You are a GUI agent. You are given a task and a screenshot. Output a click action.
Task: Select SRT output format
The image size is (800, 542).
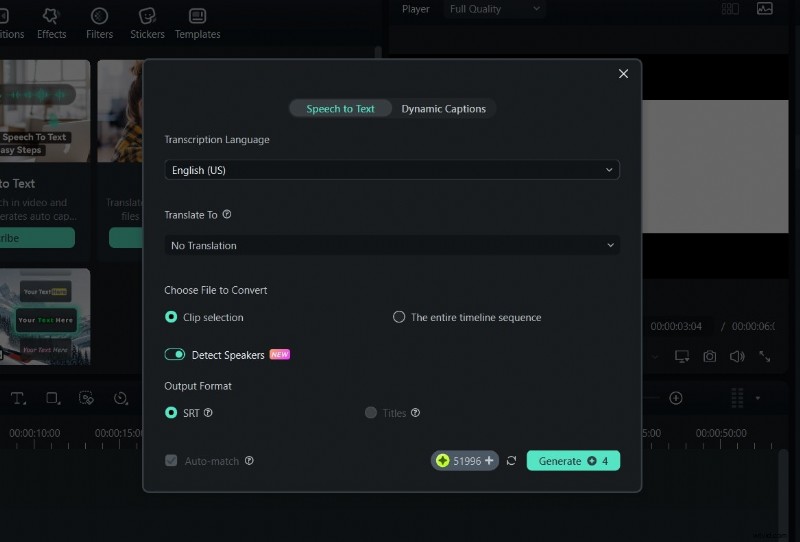(171, 412)
